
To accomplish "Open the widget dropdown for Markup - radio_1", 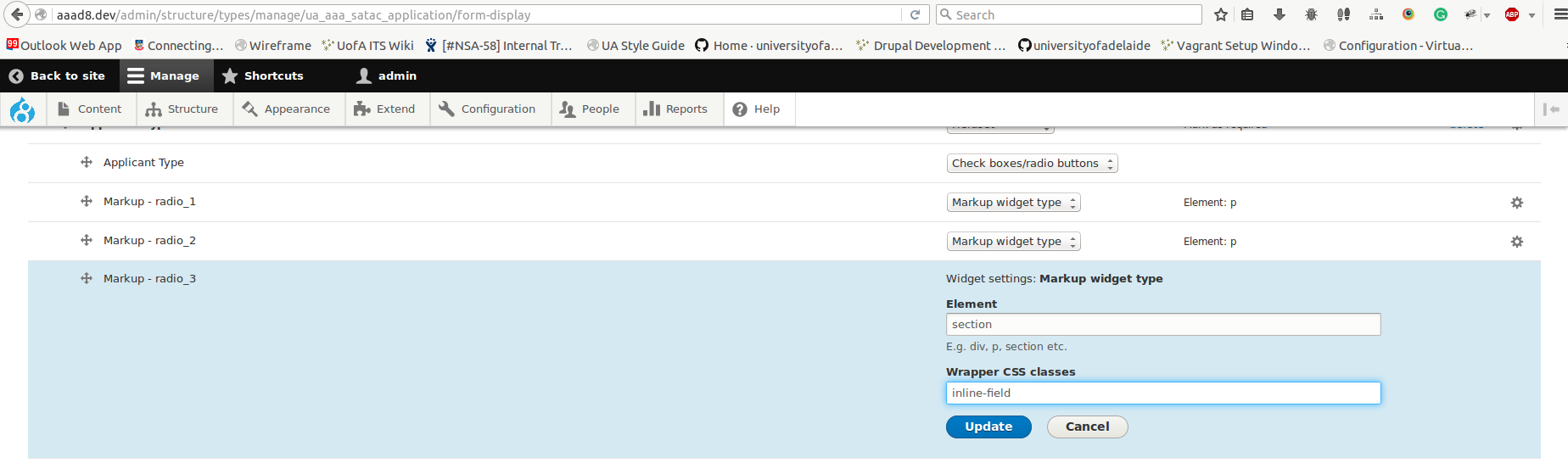I will [x=1013, y=203].
